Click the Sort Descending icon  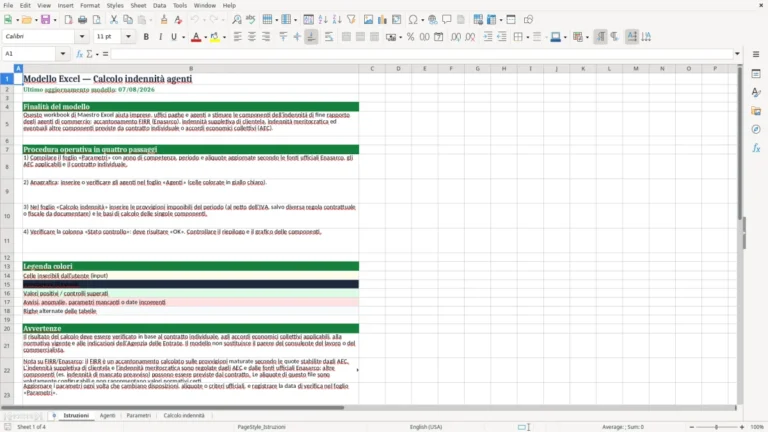click(x=337, y=20)
